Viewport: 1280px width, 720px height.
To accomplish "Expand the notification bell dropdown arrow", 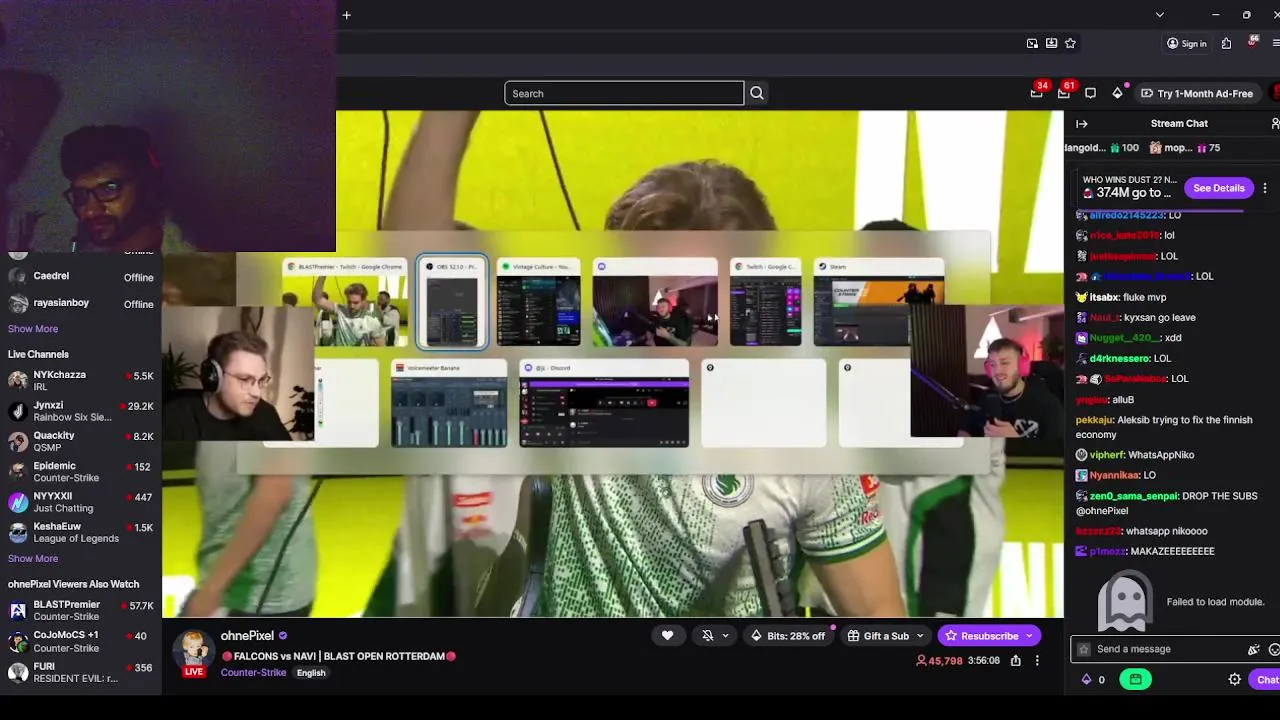I will point(725,636).
